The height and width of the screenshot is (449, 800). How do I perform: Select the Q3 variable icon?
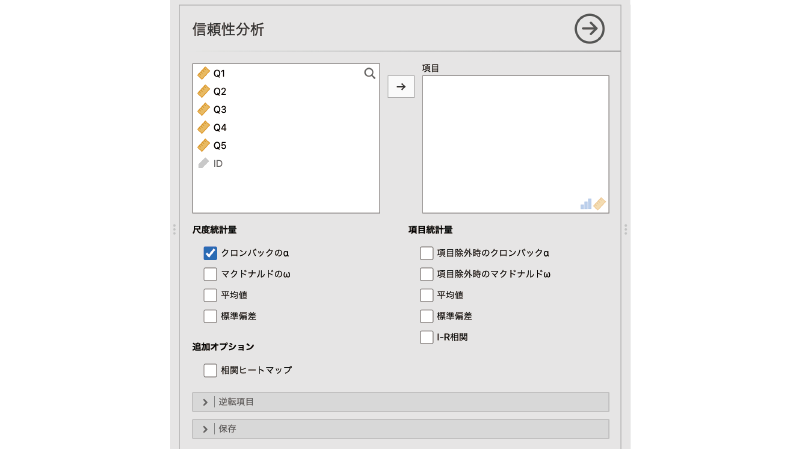pyautogui.click(x=204, y=109)
